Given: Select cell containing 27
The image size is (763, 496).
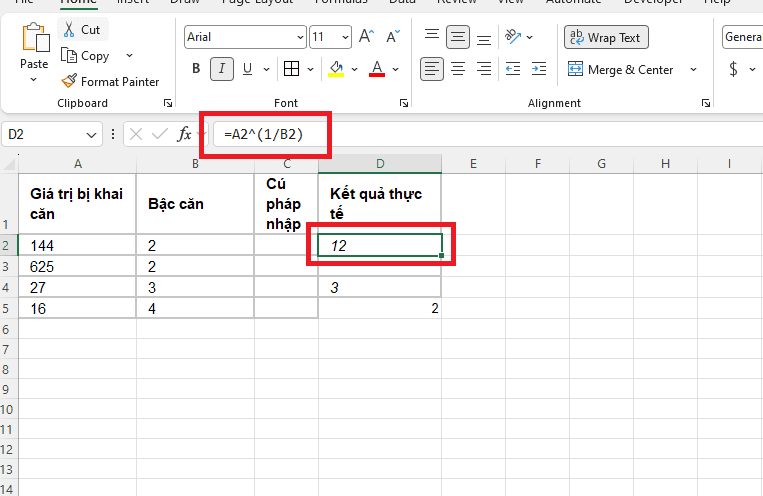Looking at the screenshot, I should point(77,287).
